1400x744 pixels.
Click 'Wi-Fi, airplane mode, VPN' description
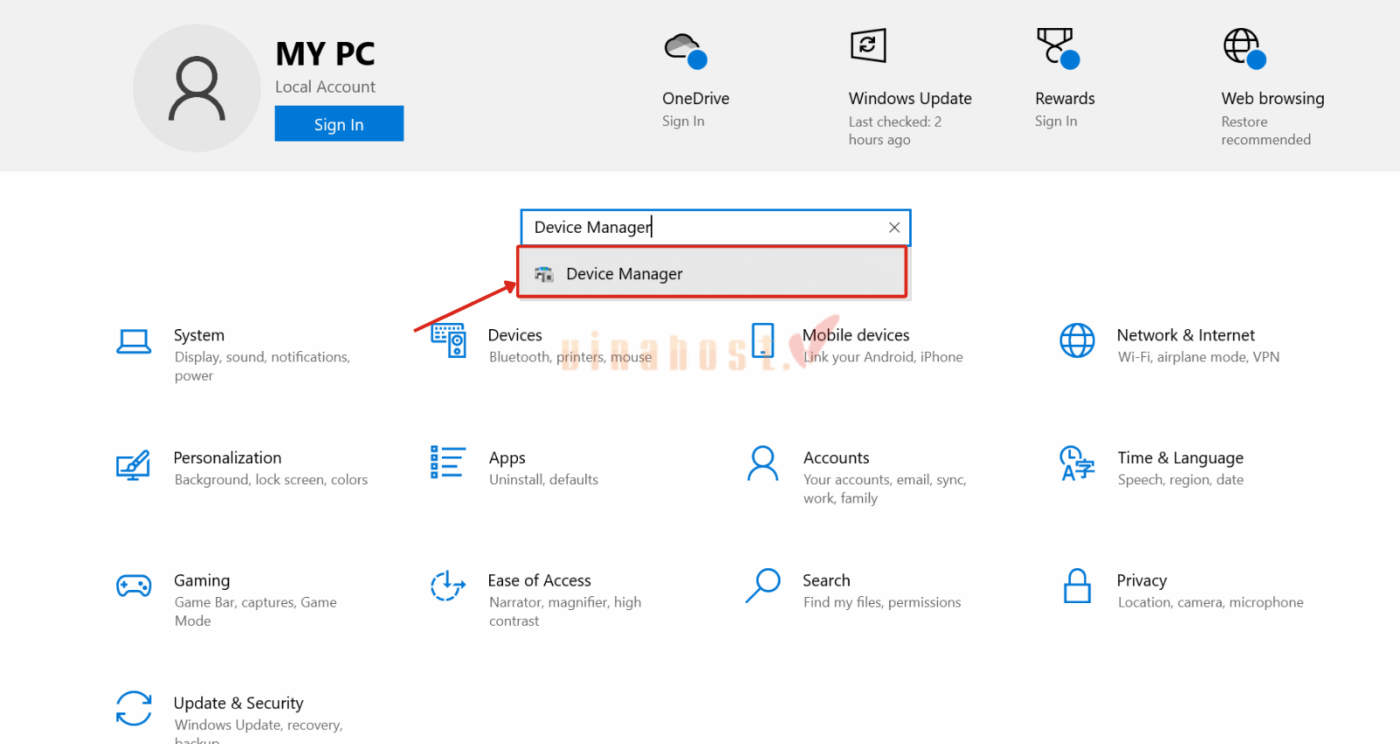1199,357
